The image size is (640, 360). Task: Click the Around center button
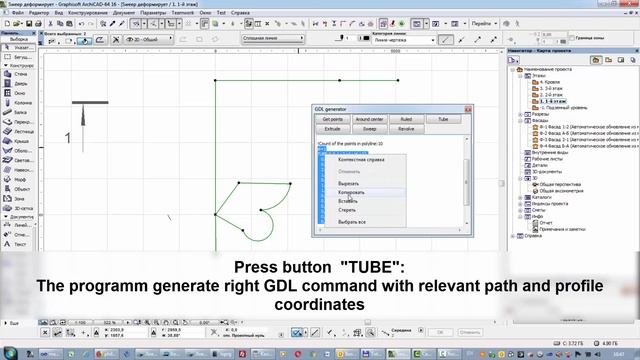click(369, 119)
